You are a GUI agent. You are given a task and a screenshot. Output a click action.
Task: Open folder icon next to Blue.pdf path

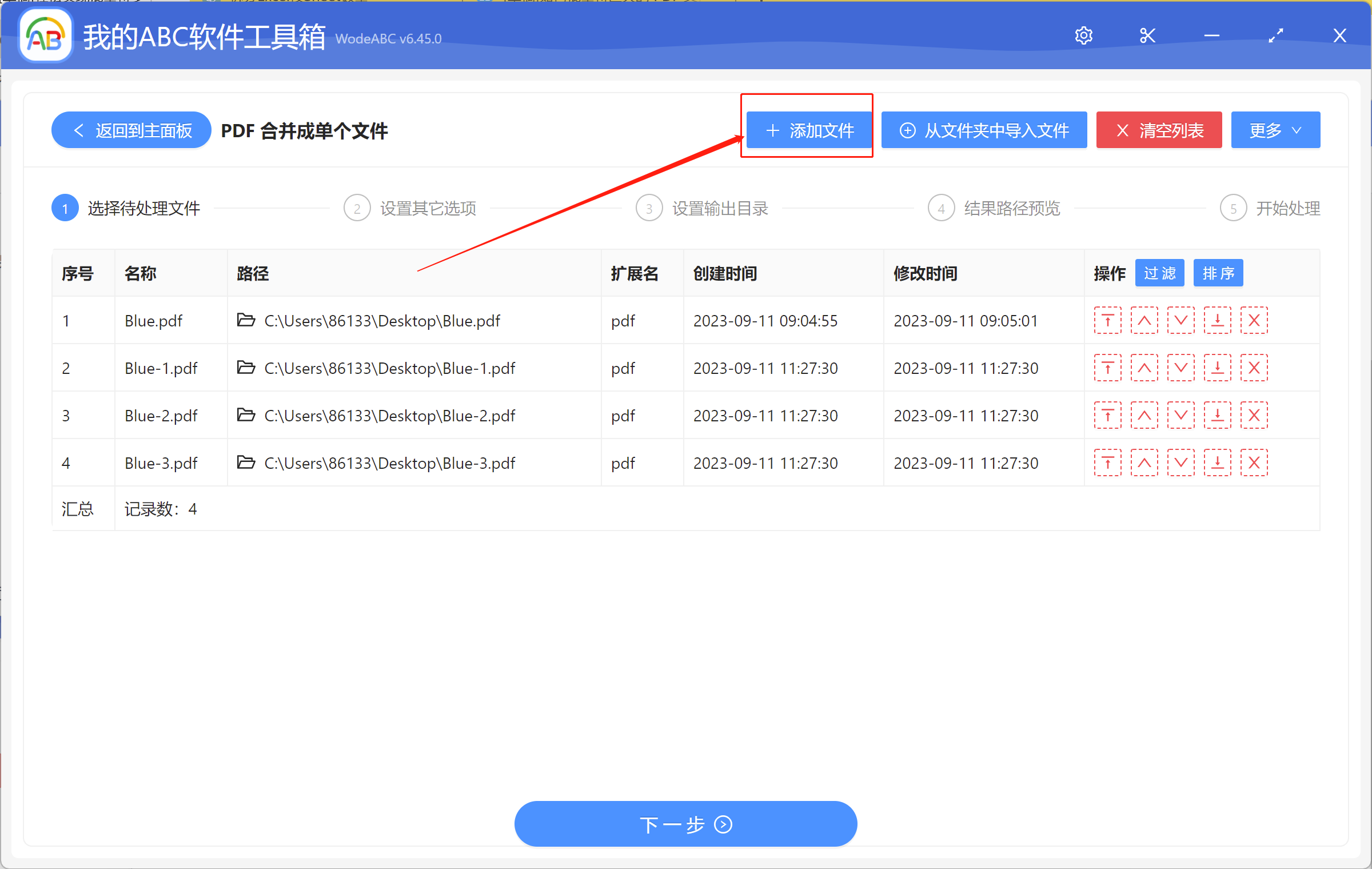[x=245, y=320]
